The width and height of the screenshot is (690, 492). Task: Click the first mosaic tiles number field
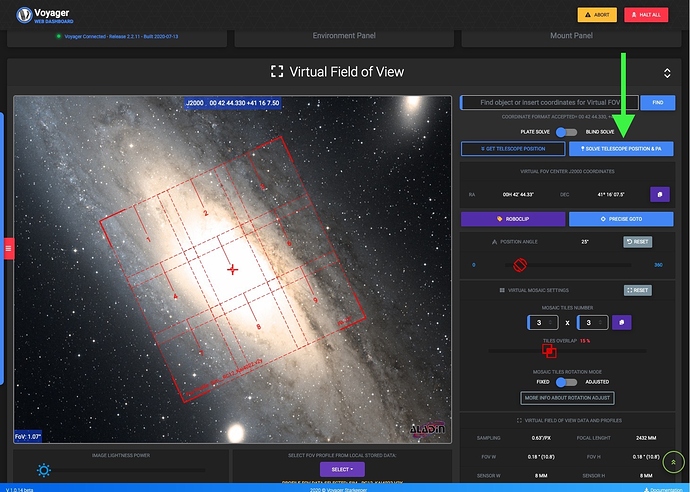543,323
